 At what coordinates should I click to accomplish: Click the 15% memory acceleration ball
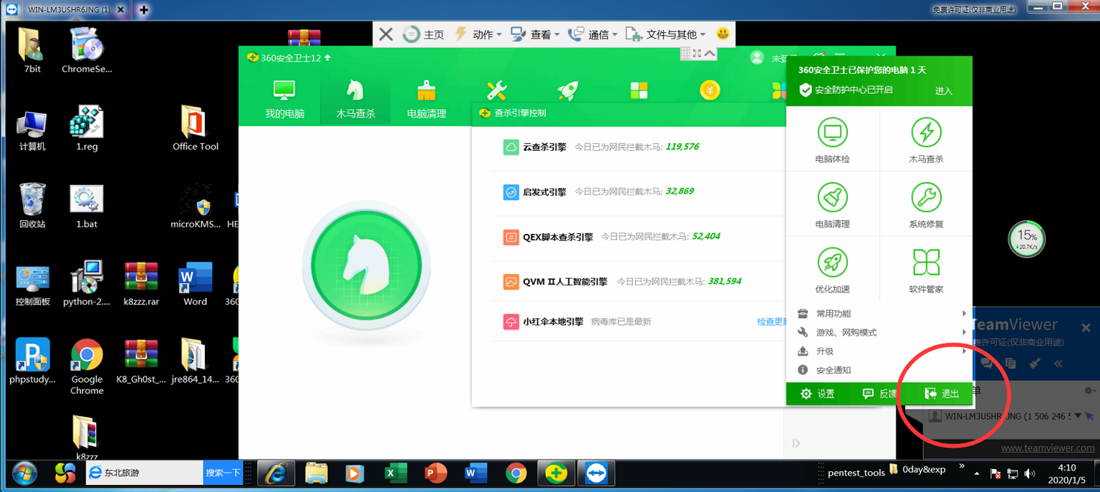click(1027, 239)
